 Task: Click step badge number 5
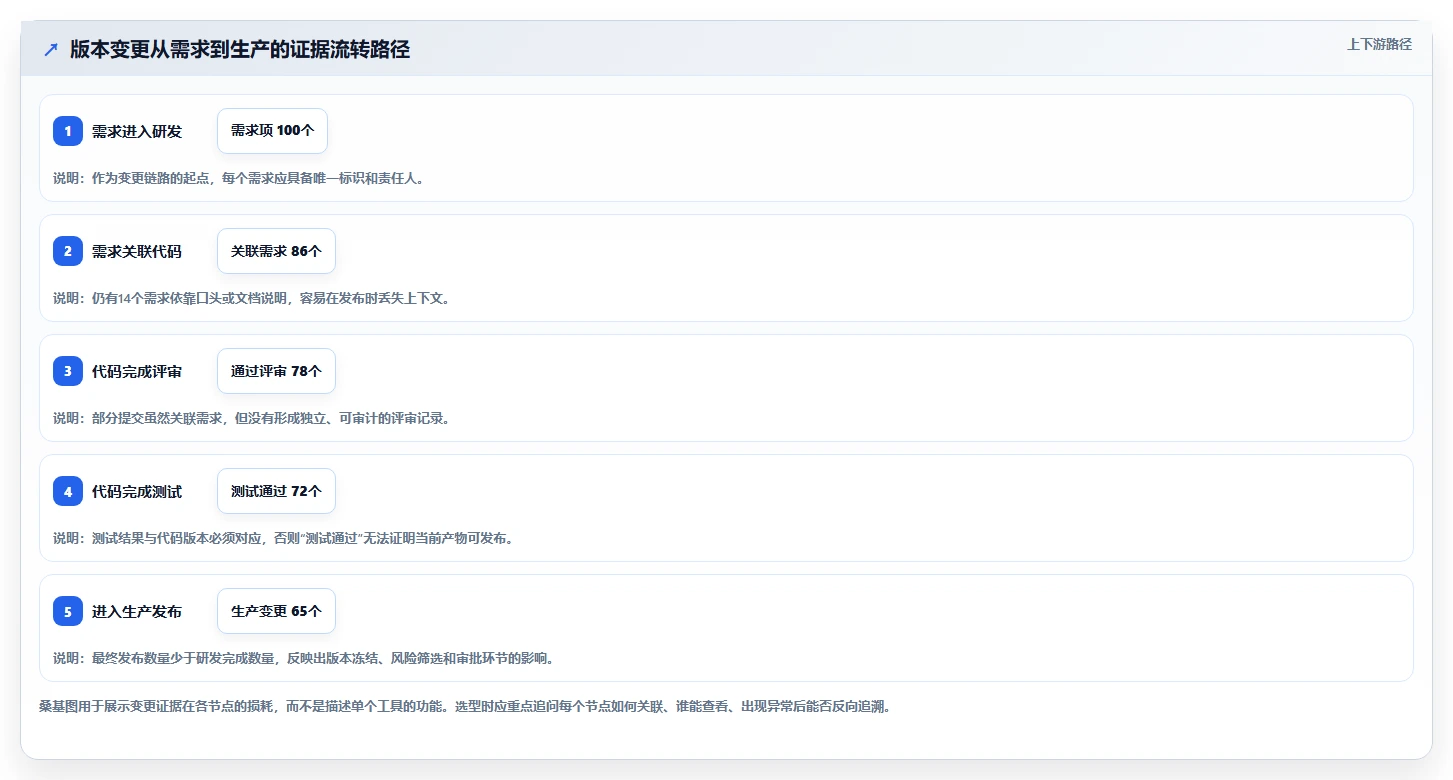tap(68, 611)
